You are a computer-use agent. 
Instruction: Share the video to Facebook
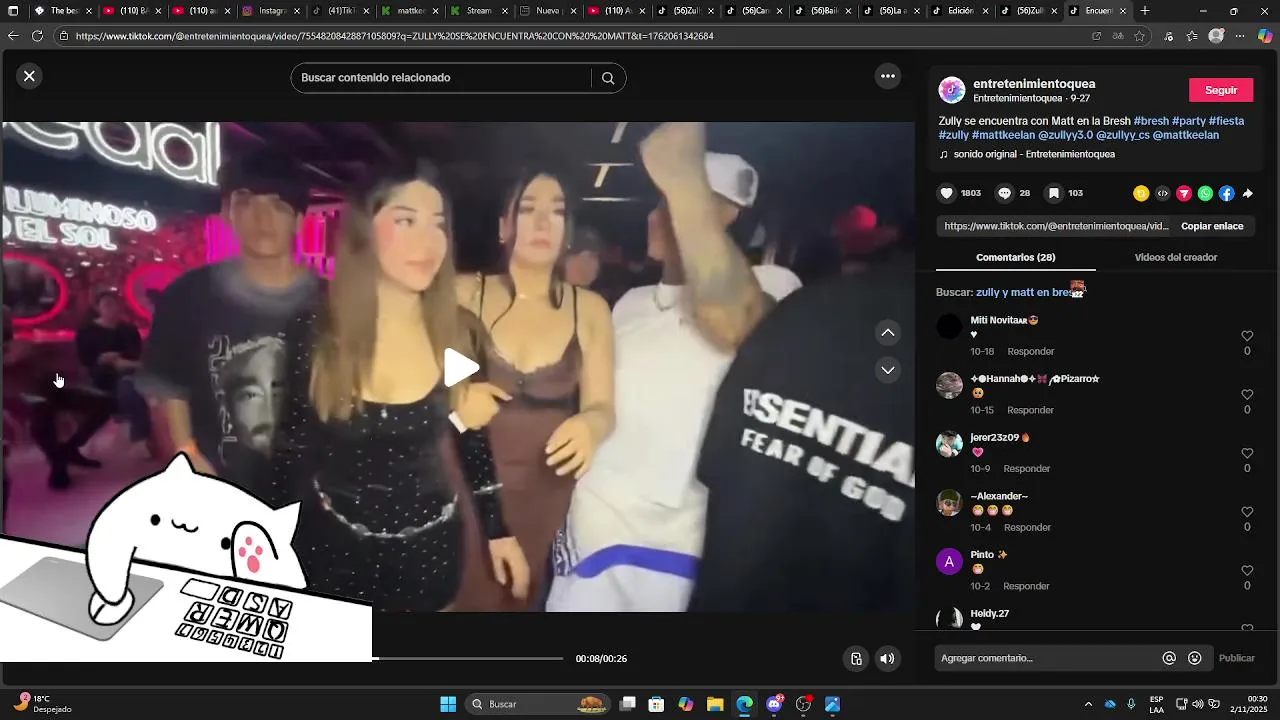coord(1226,194)
